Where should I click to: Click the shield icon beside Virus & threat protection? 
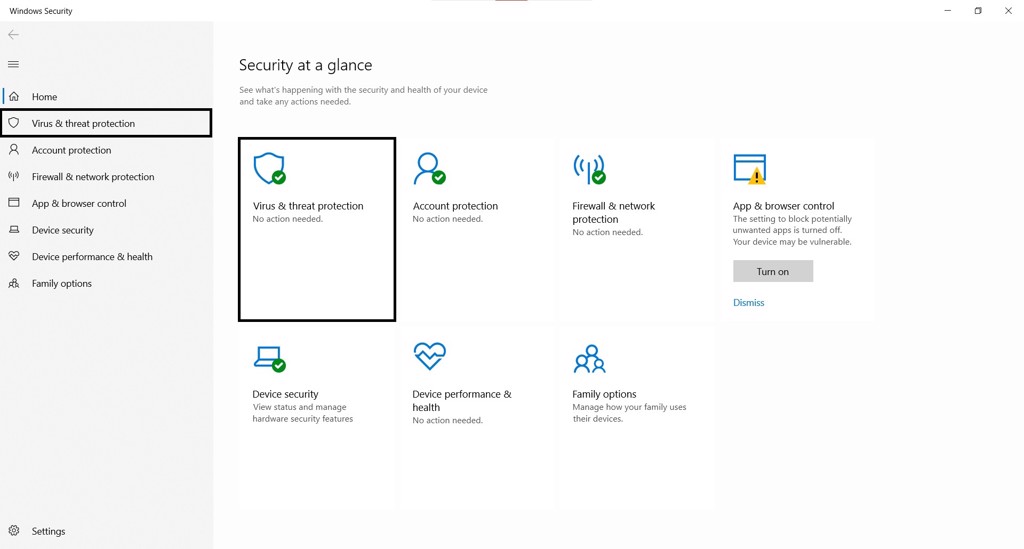coord(14,123)
